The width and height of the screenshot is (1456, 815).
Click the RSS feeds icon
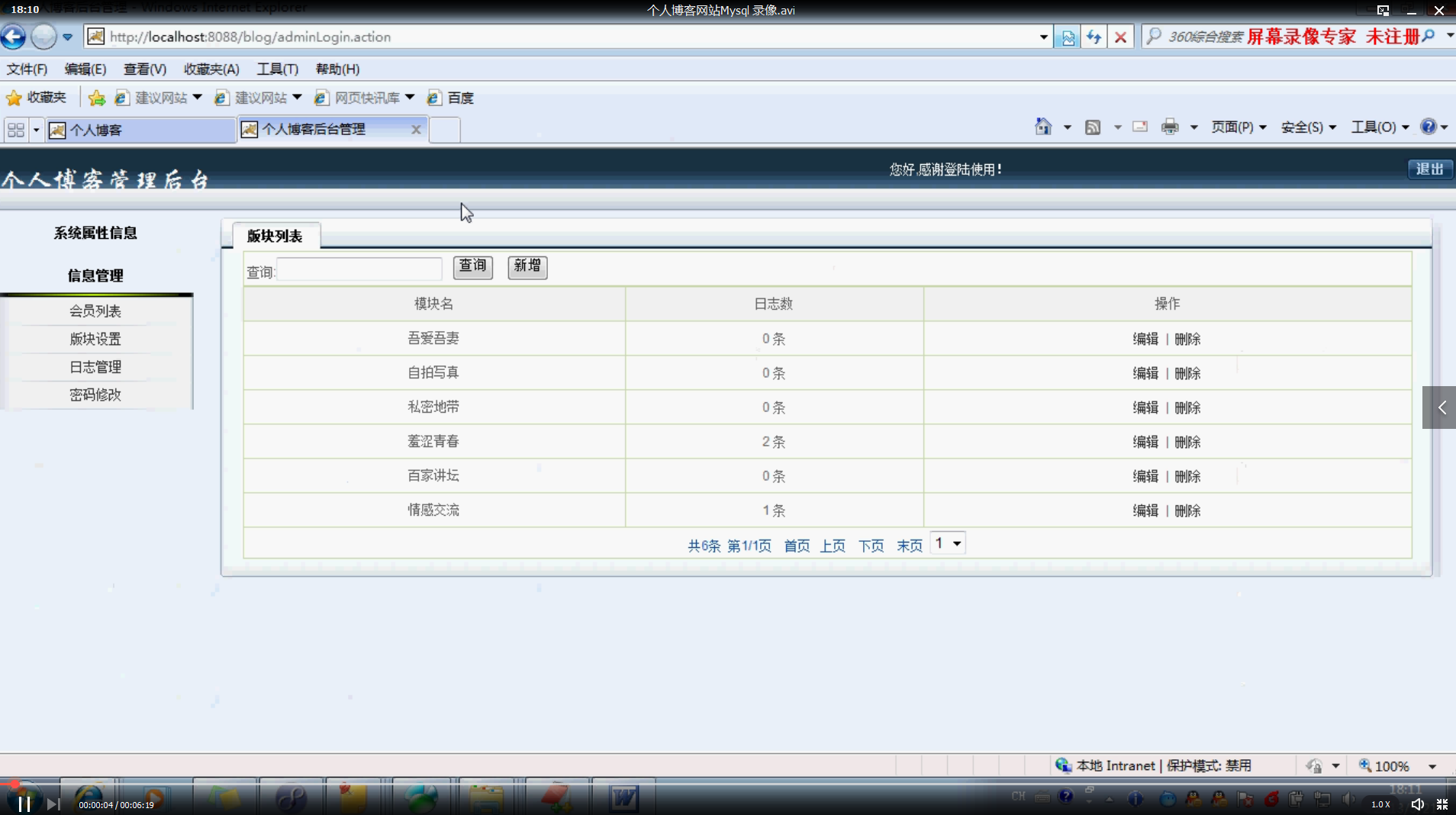coord(1093,127)
